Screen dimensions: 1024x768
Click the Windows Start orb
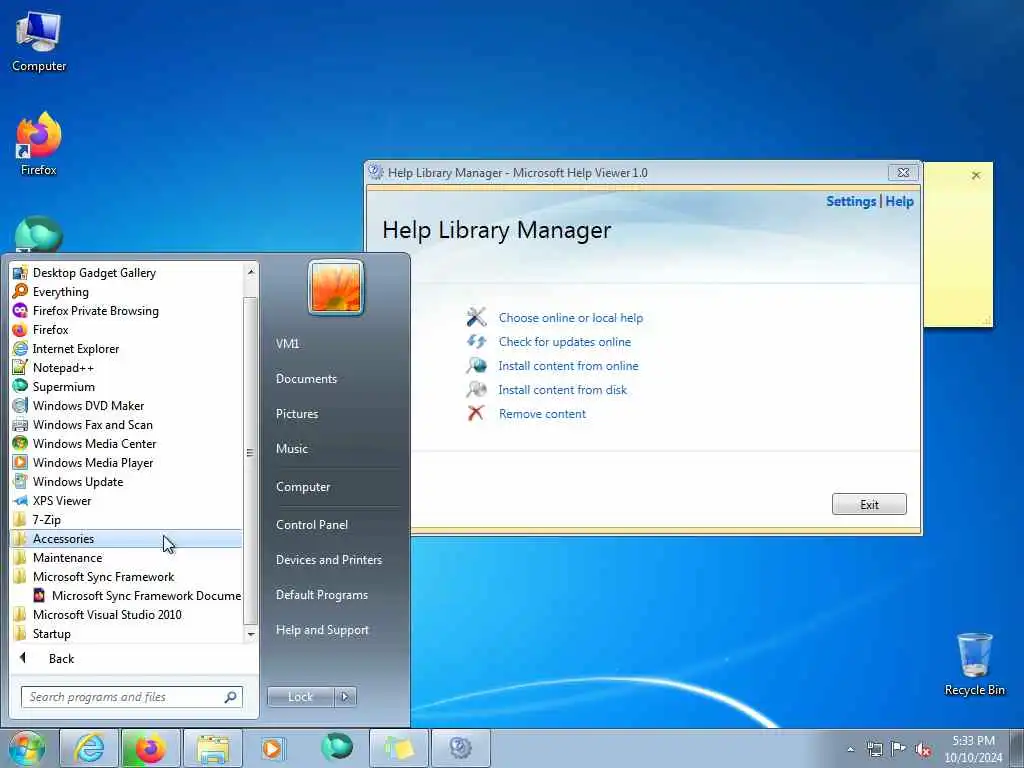pyautogui.click(x=26, y=748)
